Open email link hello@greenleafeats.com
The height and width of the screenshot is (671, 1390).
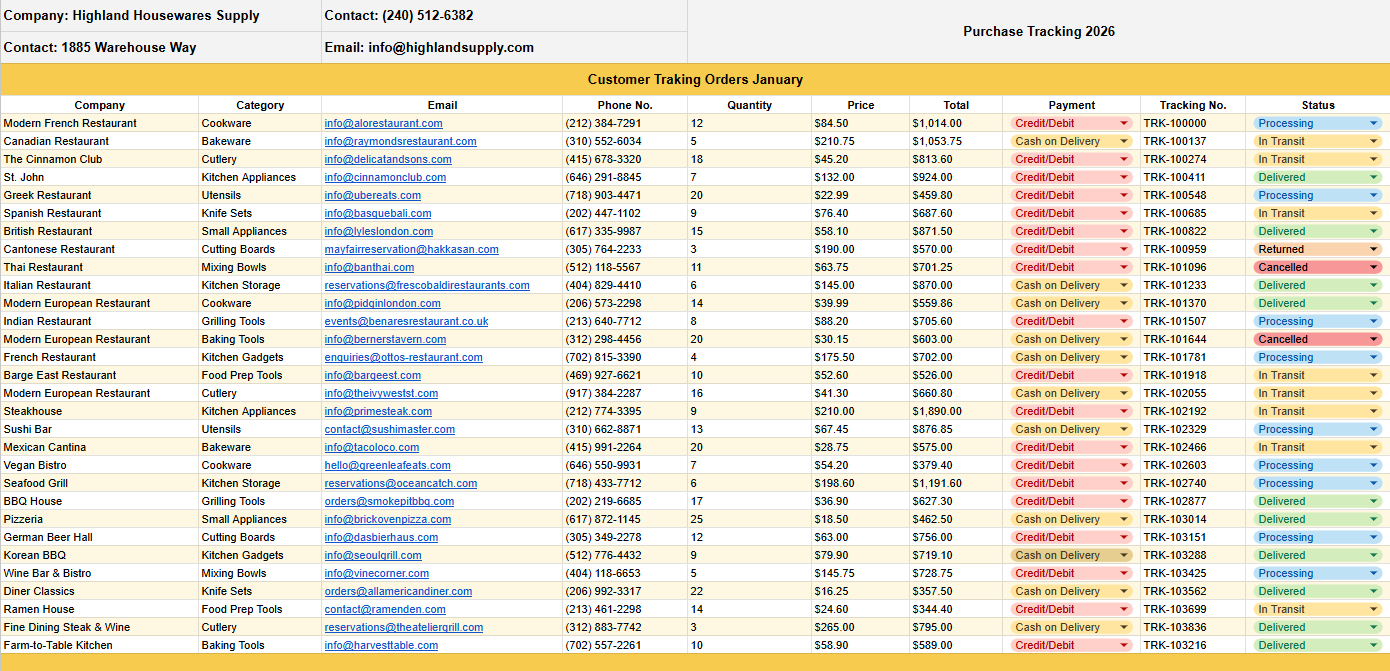coord(387,465)
